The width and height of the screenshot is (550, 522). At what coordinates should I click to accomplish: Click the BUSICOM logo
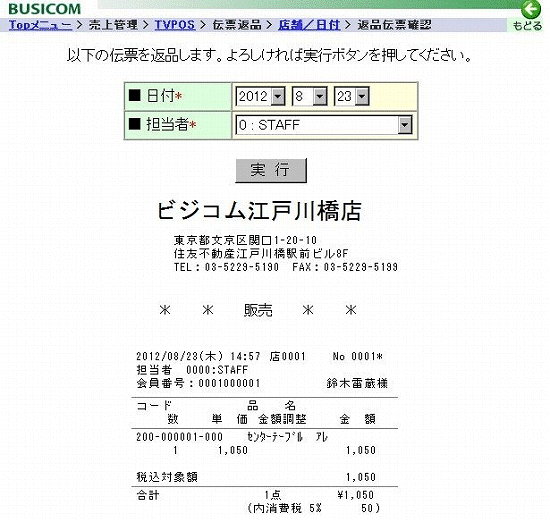click(x=45, y=9)
